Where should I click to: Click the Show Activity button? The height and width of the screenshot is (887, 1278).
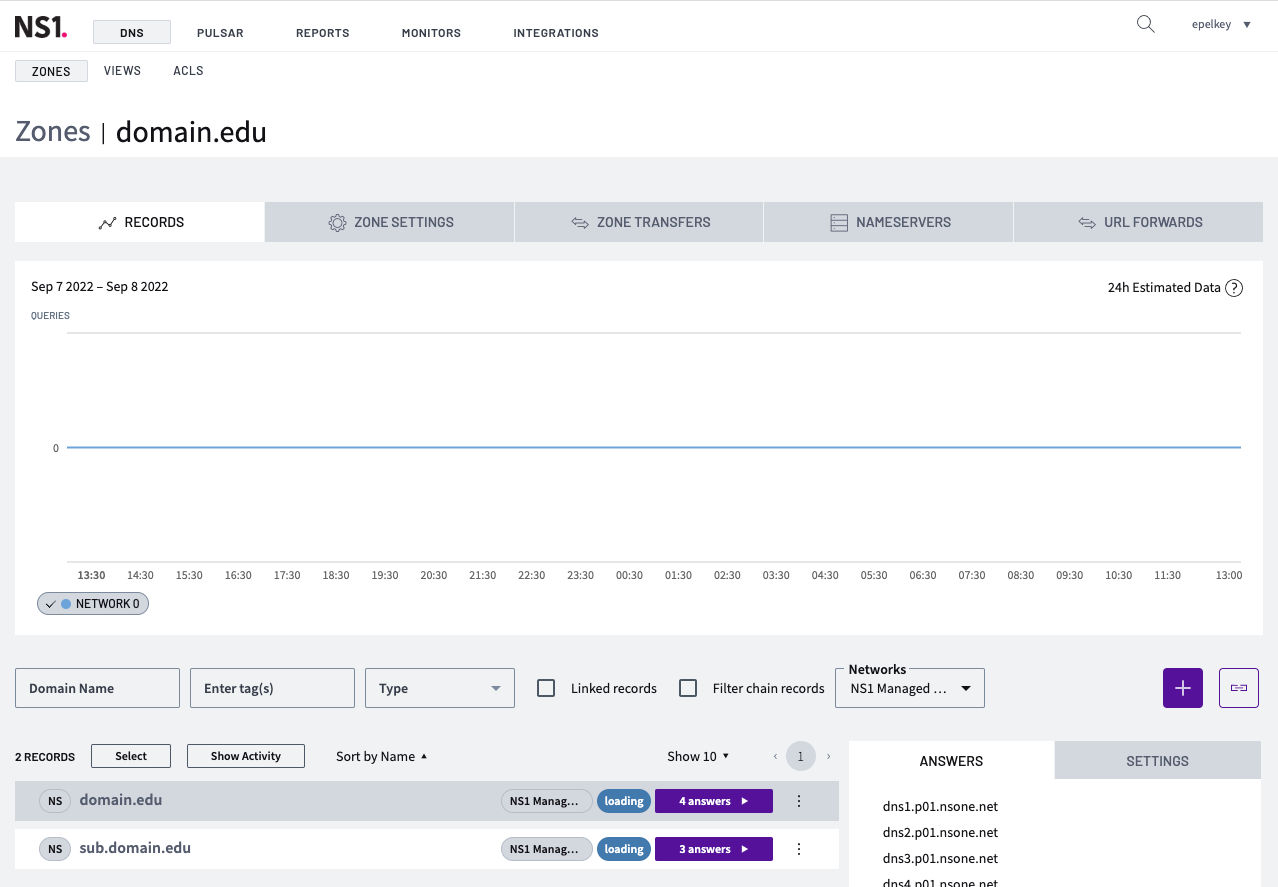(x=246, y=756)
